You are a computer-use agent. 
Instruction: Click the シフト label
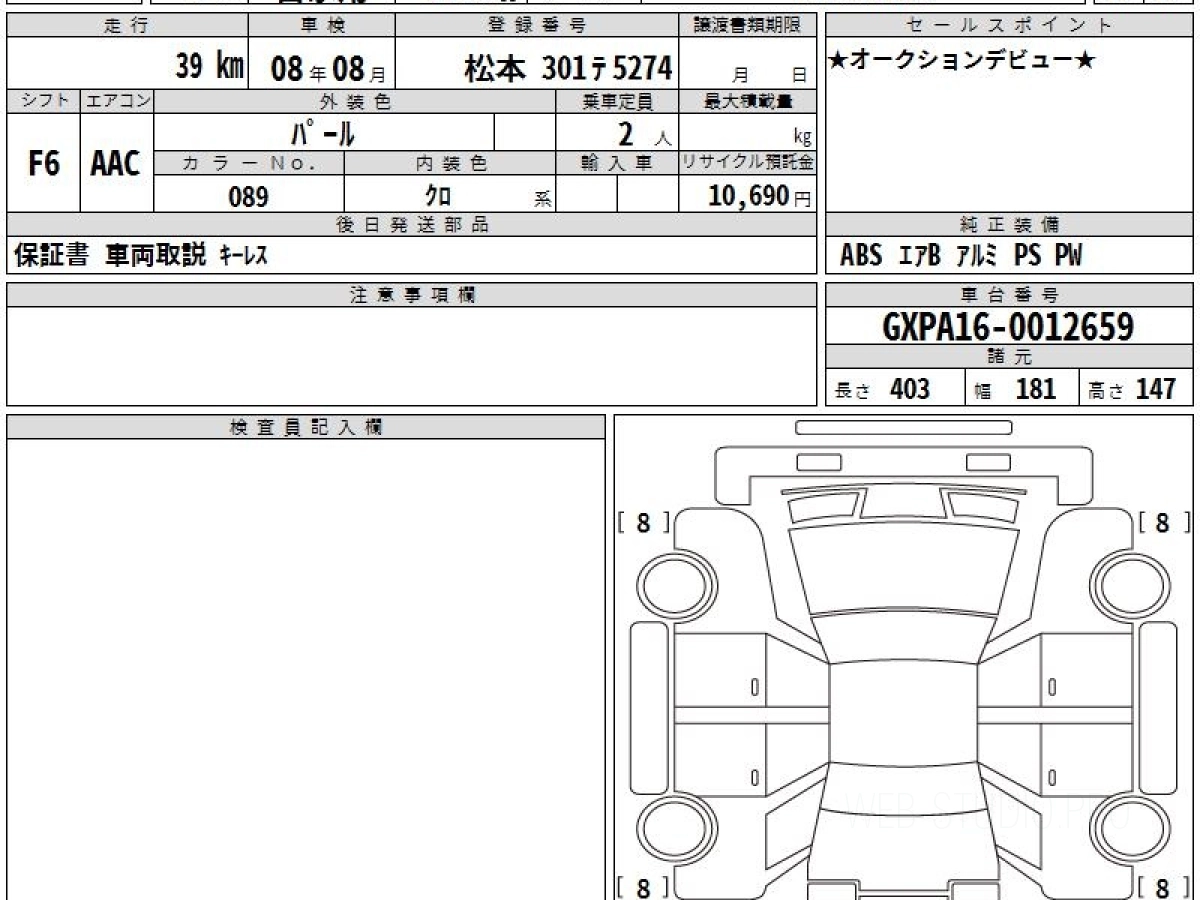[43, 101]
